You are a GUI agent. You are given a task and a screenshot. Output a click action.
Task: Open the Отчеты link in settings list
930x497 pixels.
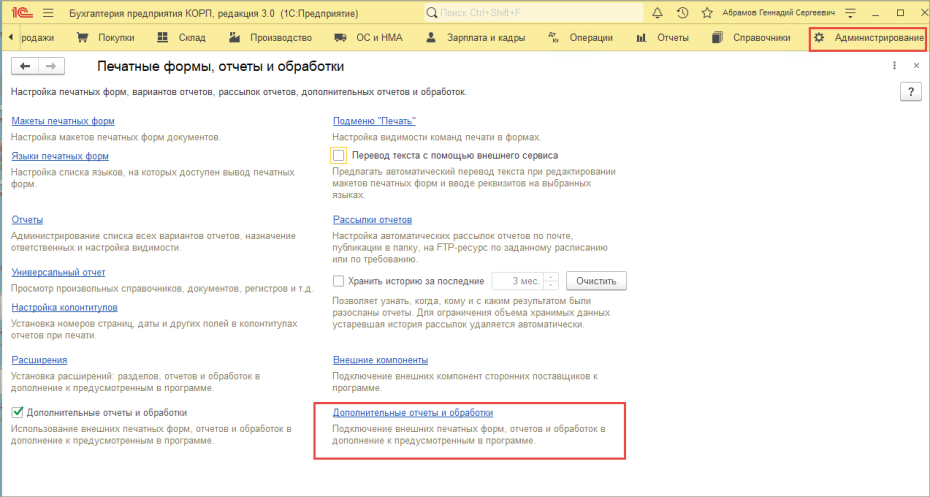[x=27, y=219]
